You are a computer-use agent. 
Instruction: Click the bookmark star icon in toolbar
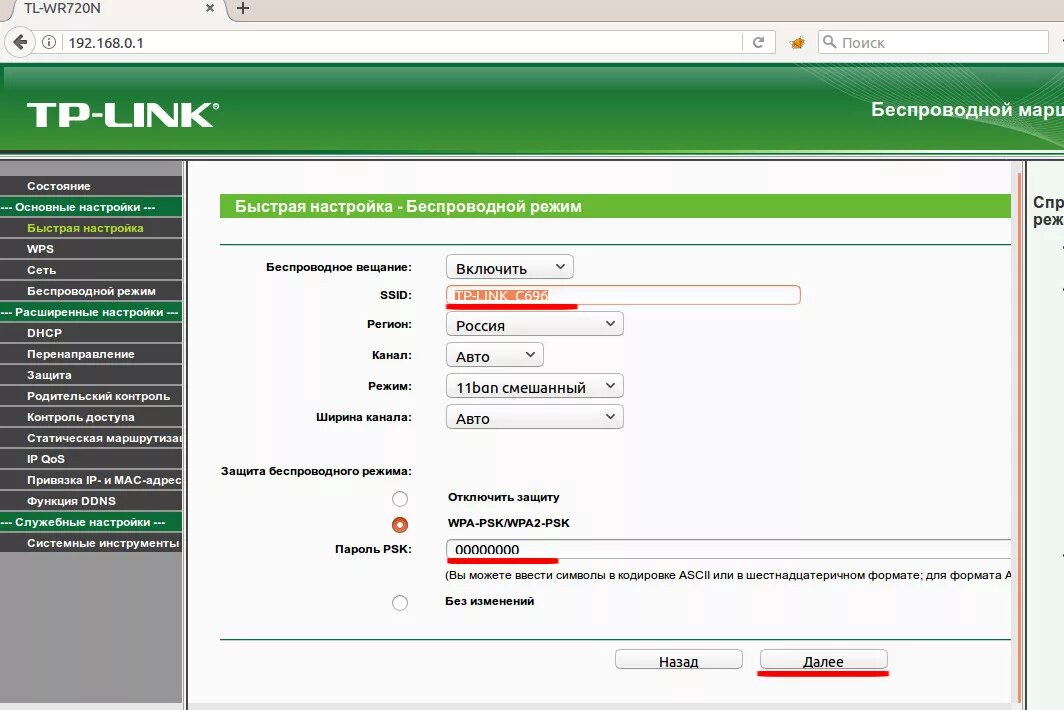coord(797,43)
